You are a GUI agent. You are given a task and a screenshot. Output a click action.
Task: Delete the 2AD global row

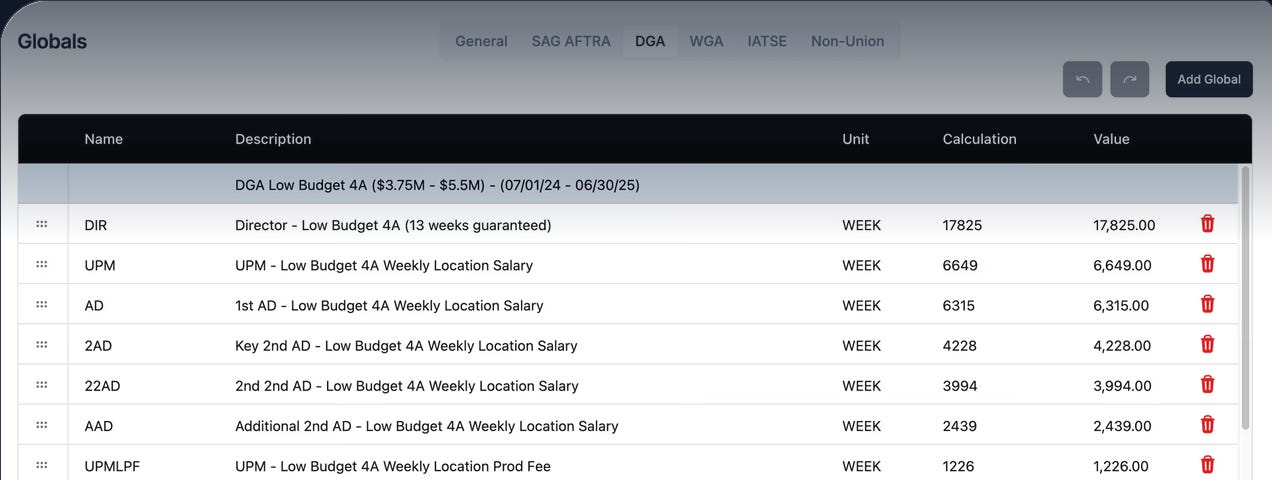1207,344
